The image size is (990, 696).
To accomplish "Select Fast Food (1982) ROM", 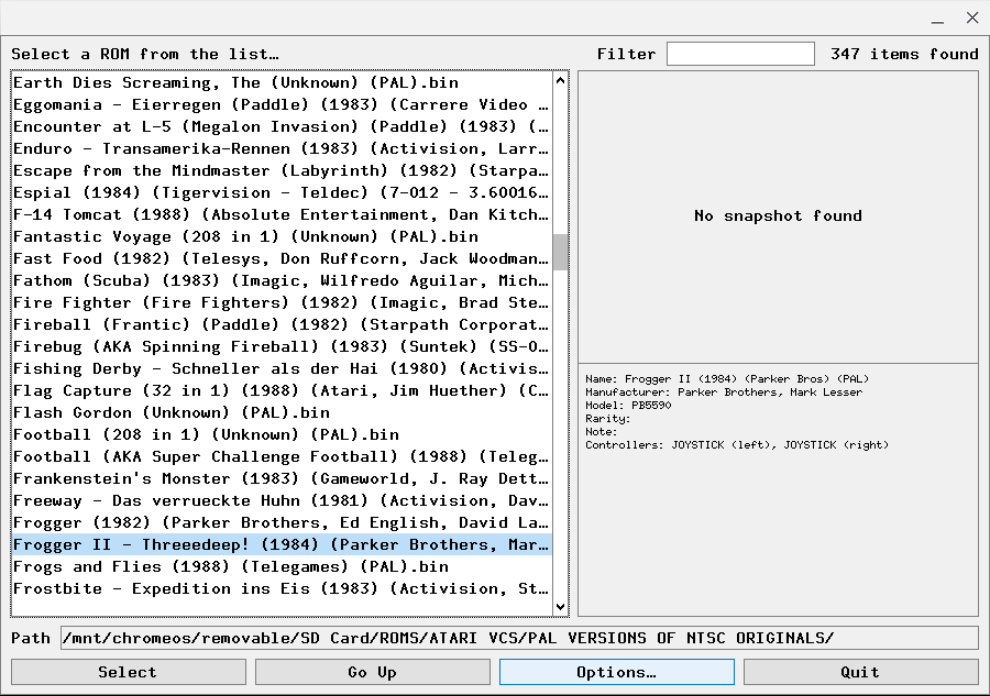I will click(282, 259).
